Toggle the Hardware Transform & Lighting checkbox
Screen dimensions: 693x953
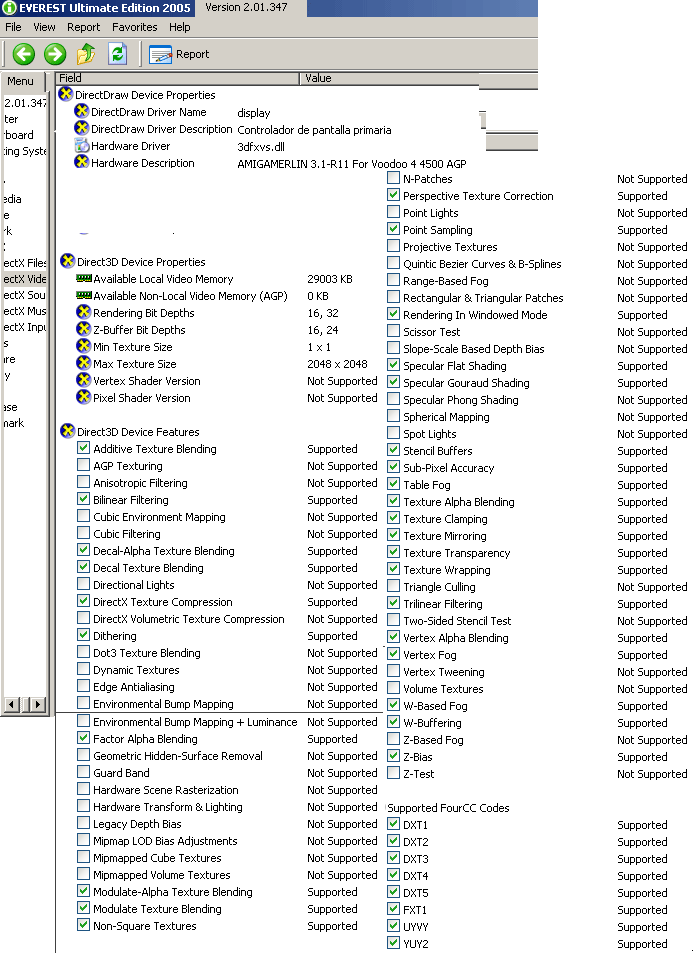pos(83,806)
